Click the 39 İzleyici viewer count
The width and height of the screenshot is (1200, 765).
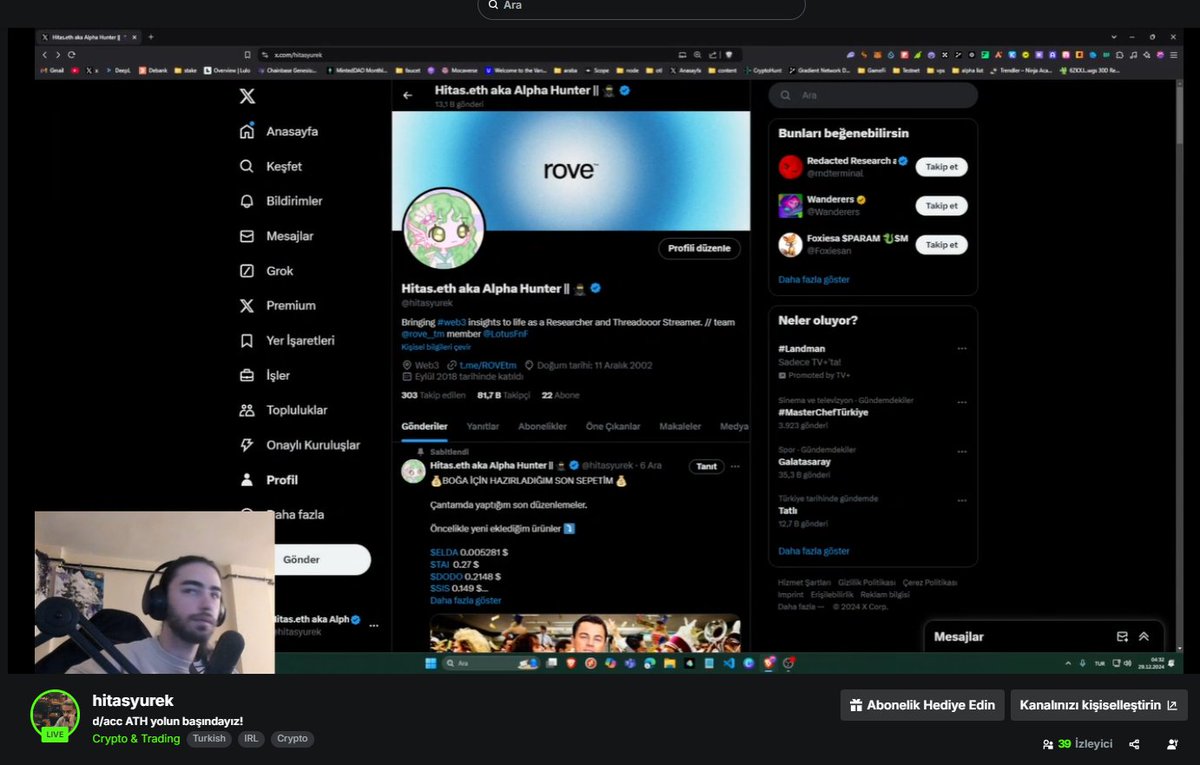tap(1077, 744)
